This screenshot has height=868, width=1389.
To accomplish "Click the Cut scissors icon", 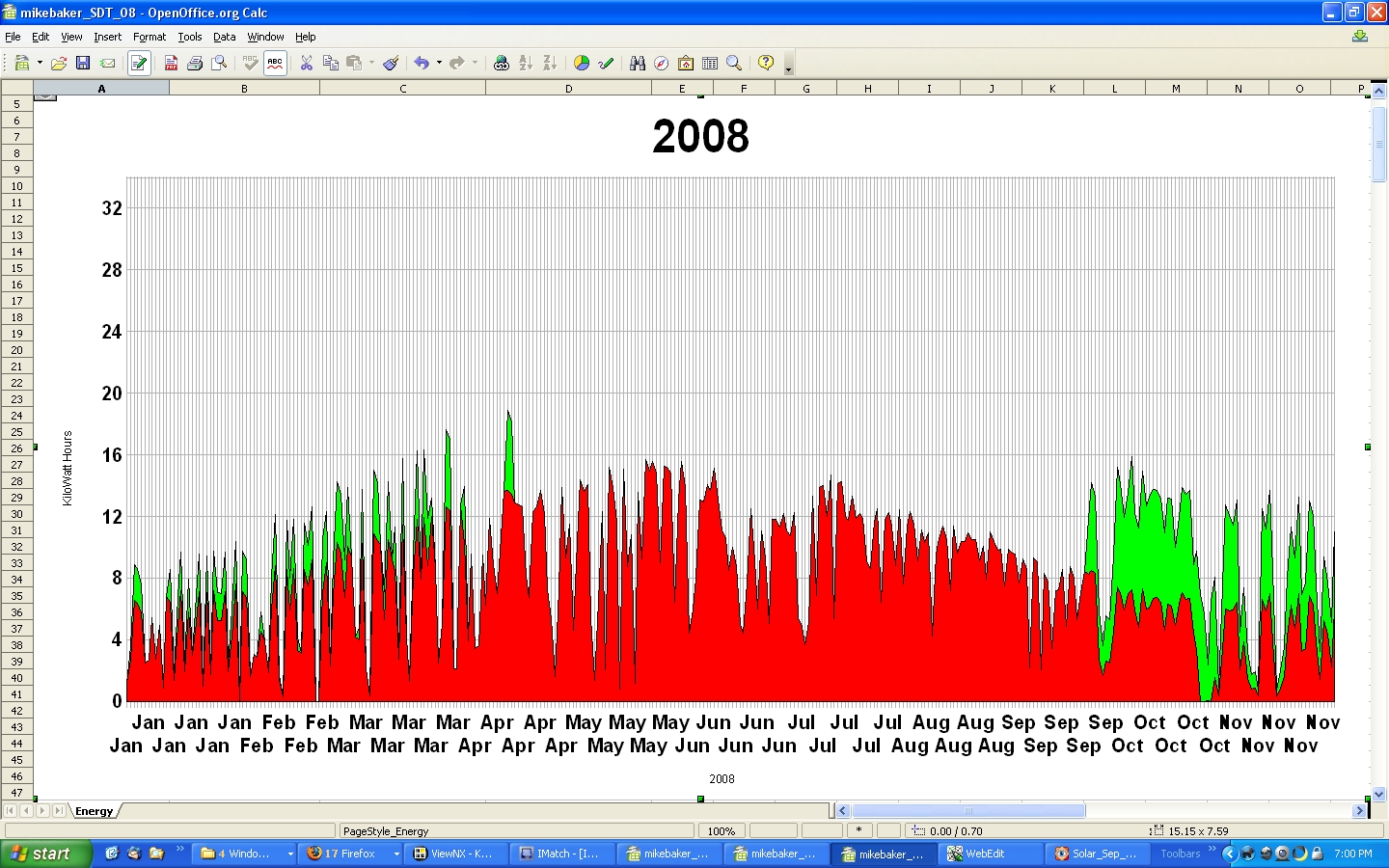I will coord(307,64).
